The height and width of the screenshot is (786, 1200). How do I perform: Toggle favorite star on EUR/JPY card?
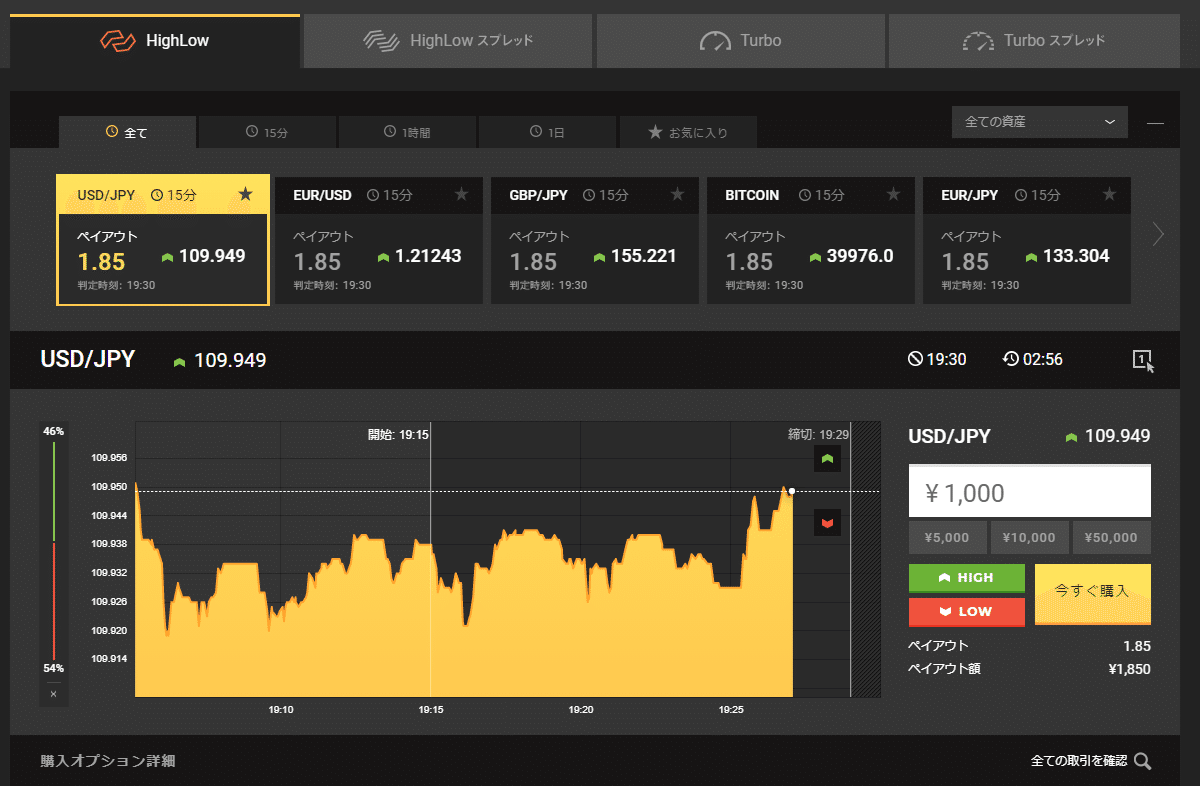pos(1109,194)
